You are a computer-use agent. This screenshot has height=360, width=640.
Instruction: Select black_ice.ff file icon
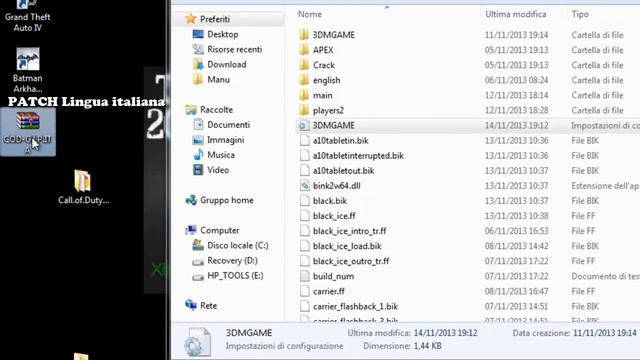coord(304,216)
